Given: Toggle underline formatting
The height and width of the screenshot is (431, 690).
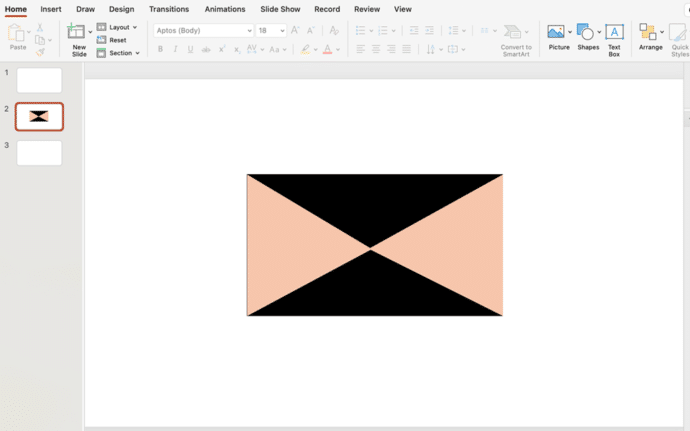Looking at the screenshot, I should [x=190, y=49].
